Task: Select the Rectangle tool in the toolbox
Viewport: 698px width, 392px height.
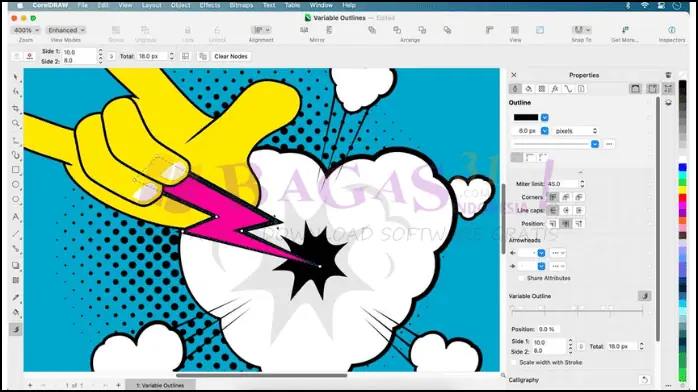Action: tap(16, 170)
